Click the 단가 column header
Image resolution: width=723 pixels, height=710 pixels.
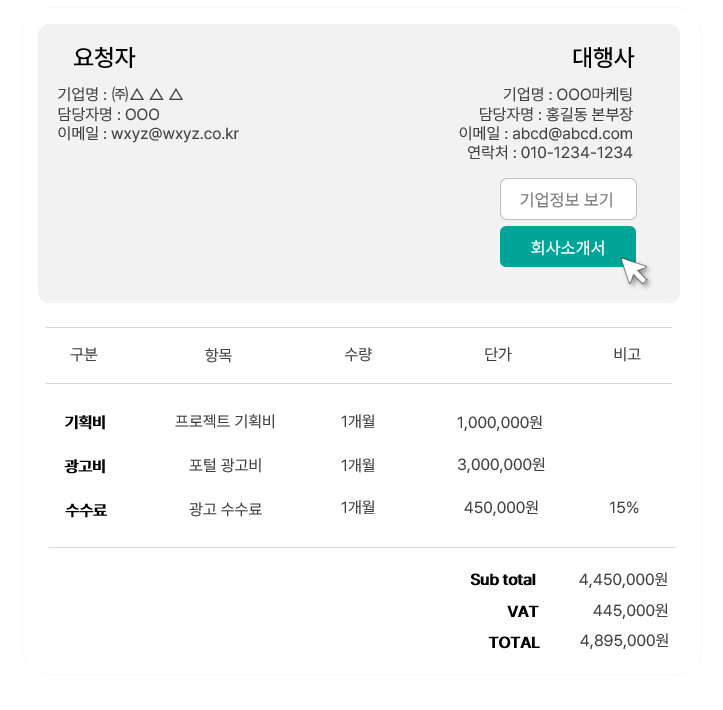498,355
